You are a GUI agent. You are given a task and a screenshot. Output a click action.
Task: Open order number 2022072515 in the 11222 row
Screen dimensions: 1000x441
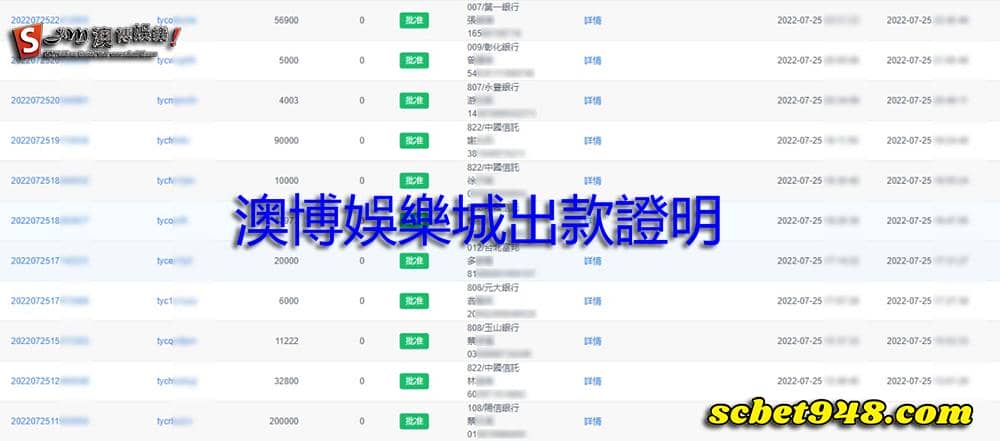[50, 341]
